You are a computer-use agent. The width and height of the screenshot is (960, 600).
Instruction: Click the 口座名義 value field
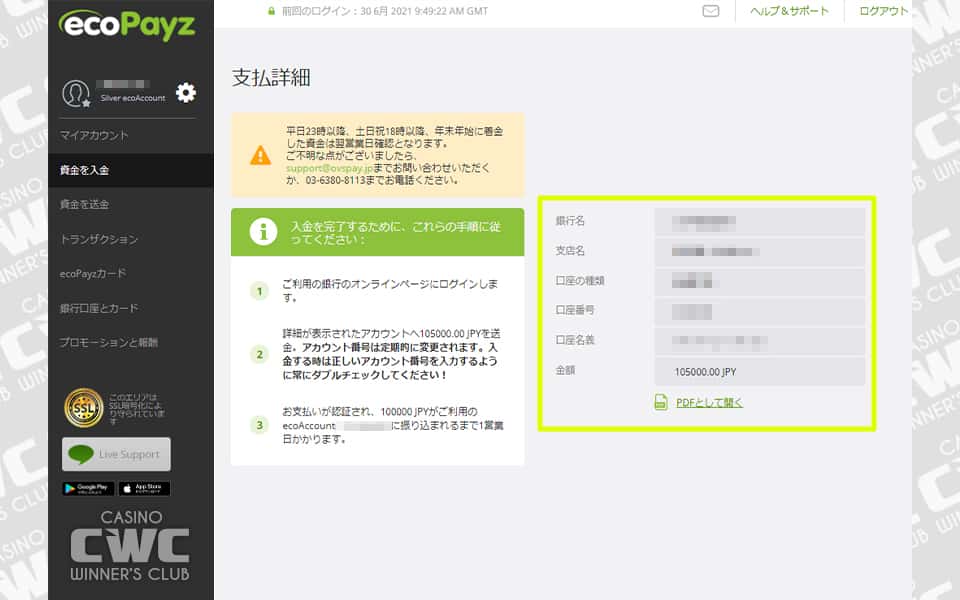click(x=760, y=342)
